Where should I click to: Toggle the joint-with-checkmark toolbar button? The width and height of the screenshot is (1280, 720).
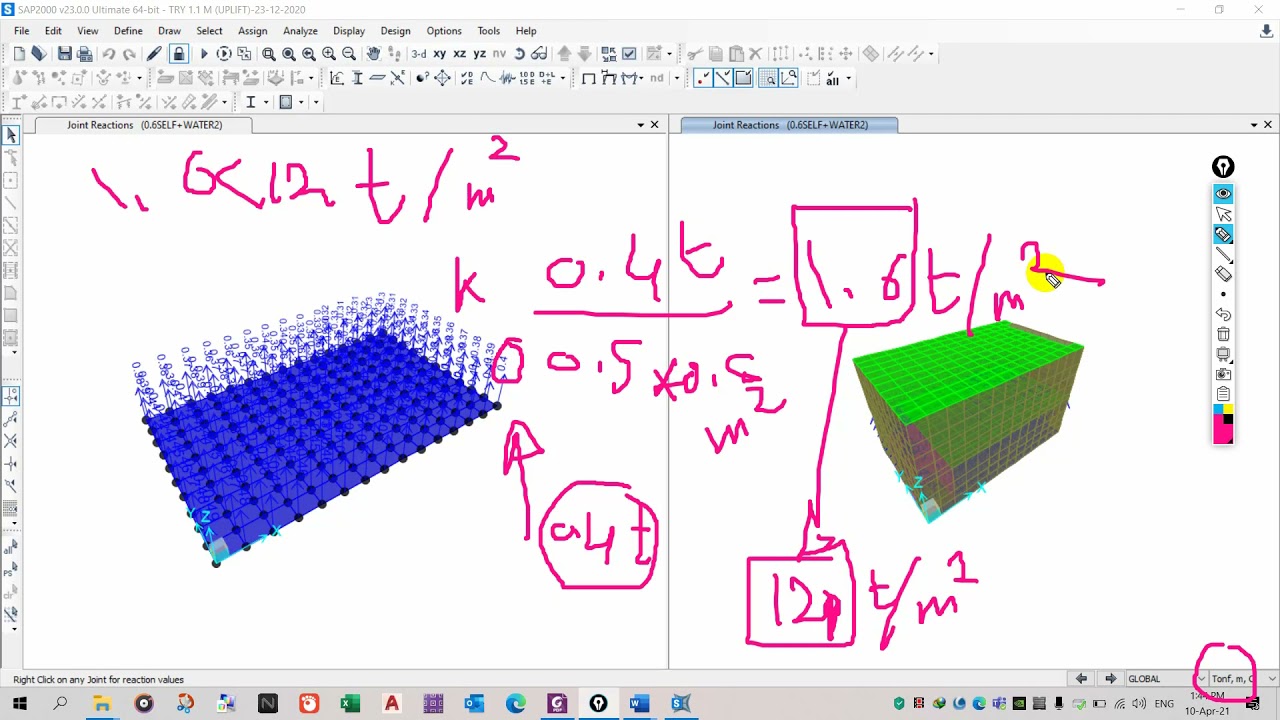(x=703, y=78)
